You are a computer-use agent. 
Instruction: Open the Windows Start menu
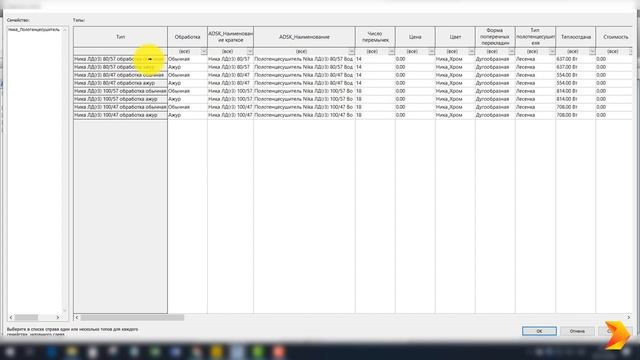tap(10, 352)
